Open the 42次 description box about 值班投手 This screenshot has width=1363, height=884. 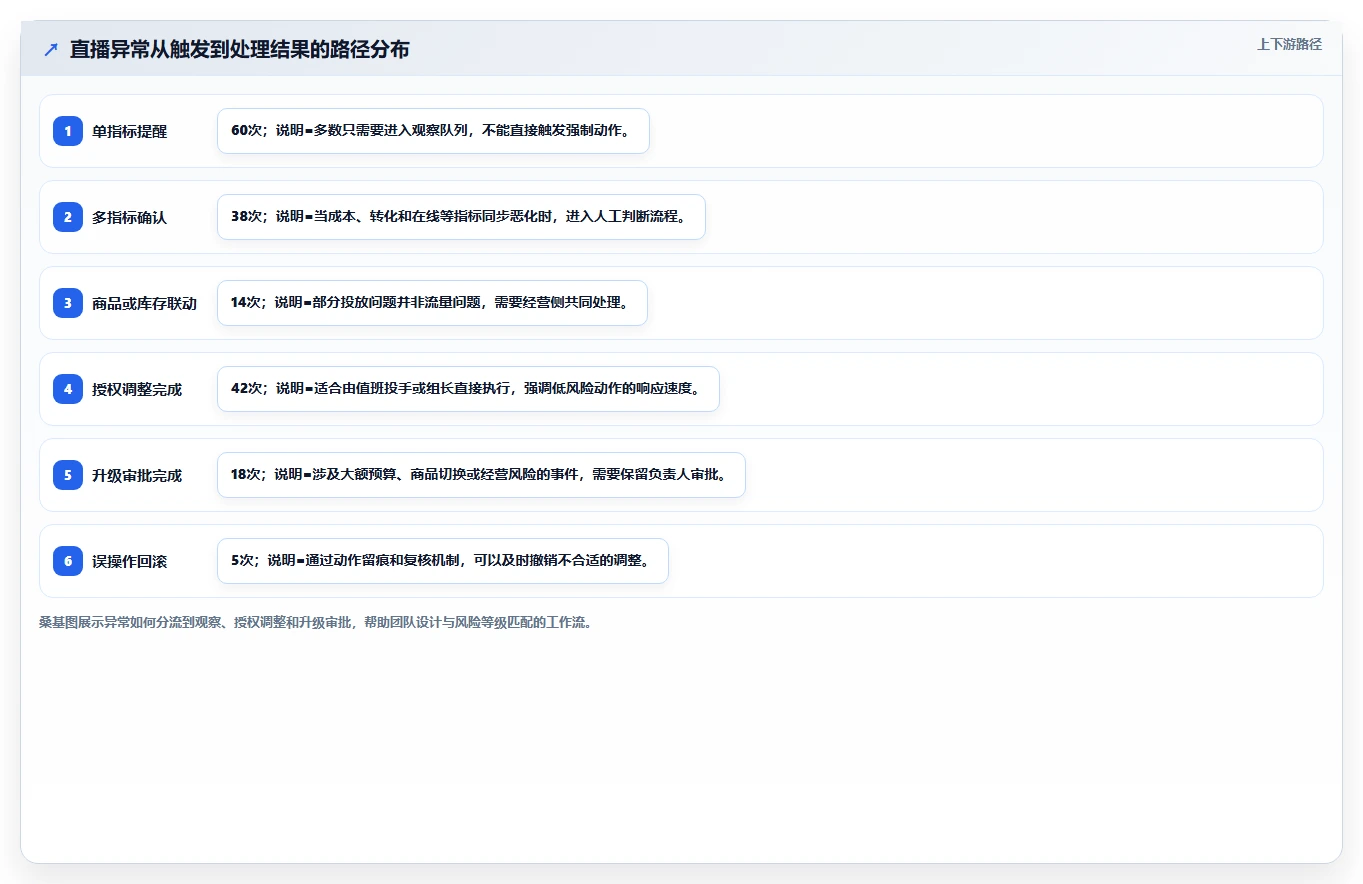(x=468, y=389)
